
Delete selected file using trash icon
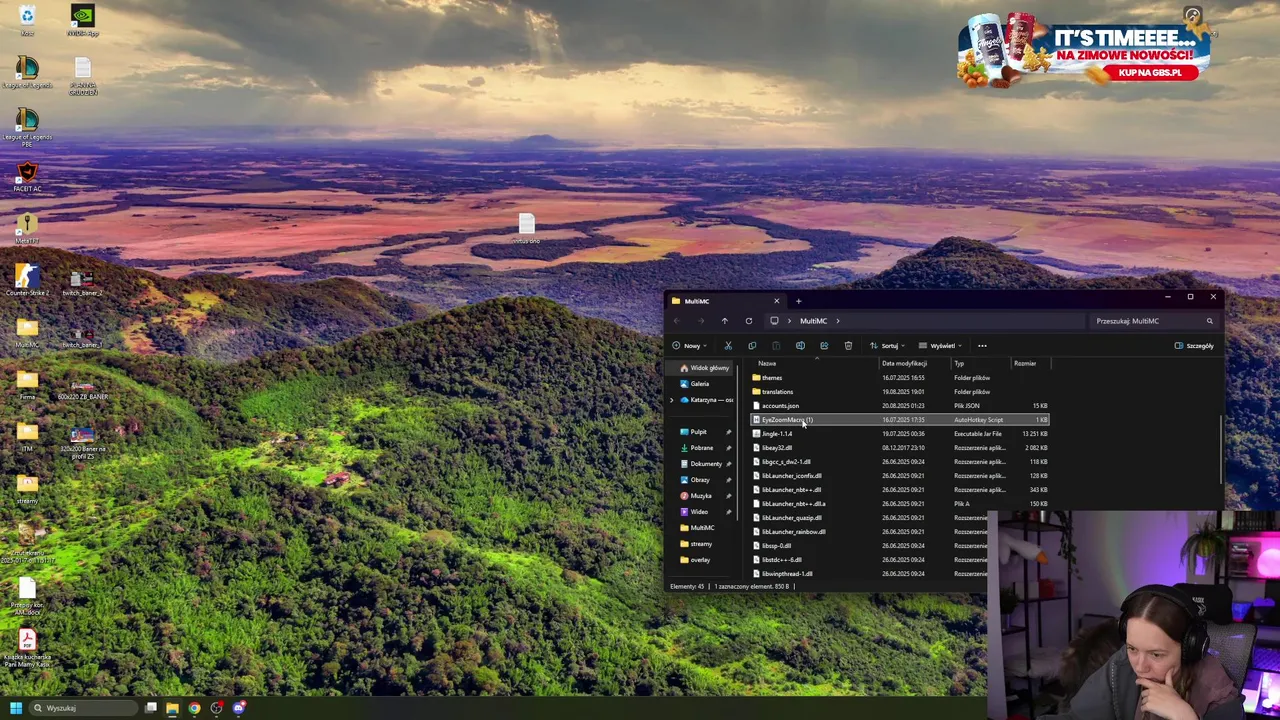click(x=848, y=346)
